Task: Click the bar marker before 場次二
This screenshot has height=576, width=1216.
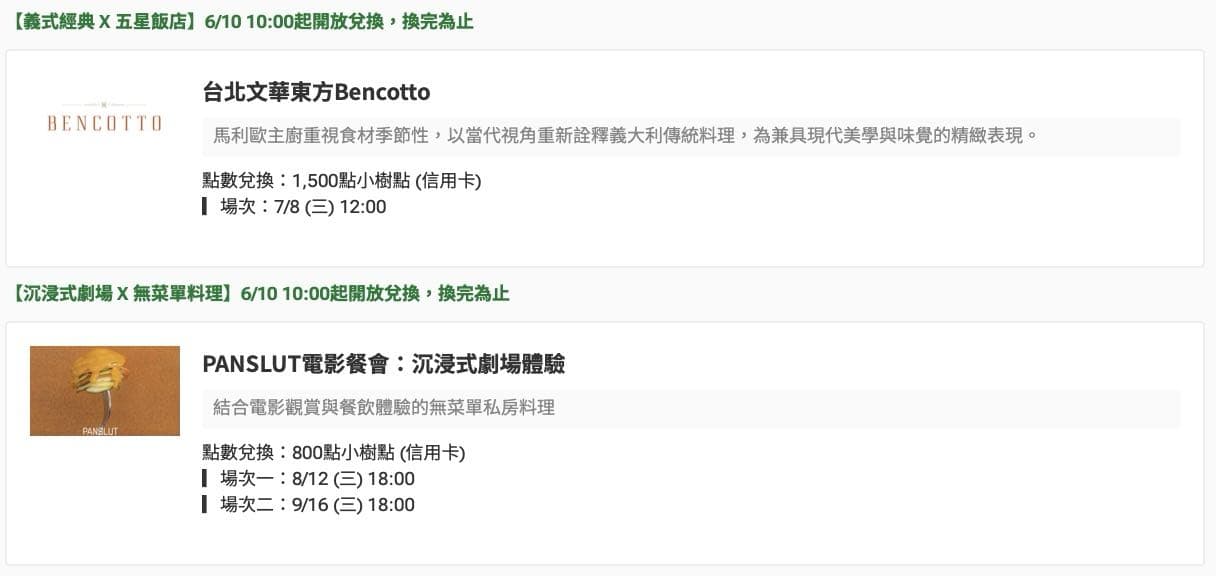Action: click(x=204, y=505)
